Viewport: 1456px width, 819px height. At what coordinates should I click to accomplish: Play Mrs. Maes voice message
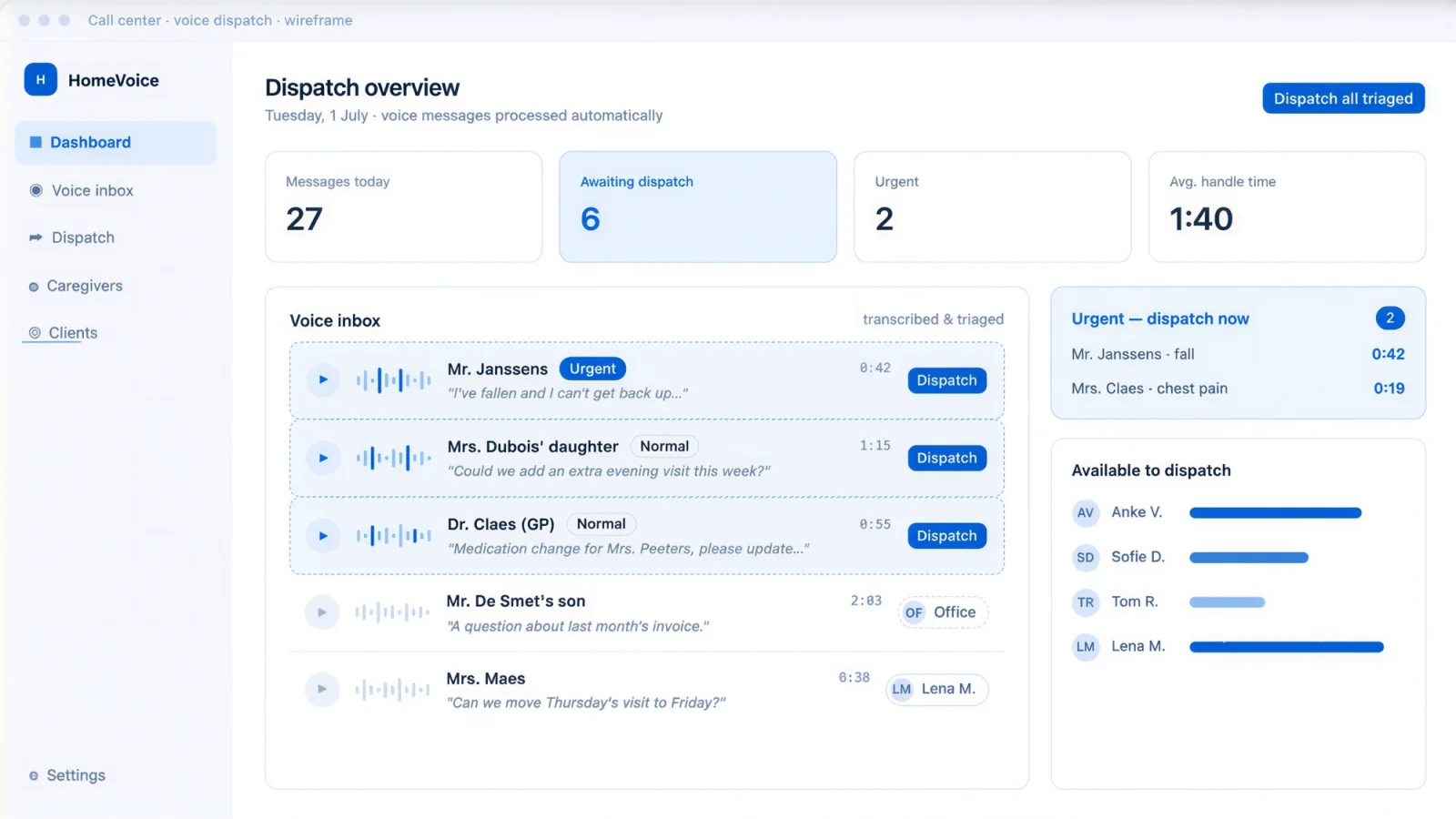coord(322,690)
